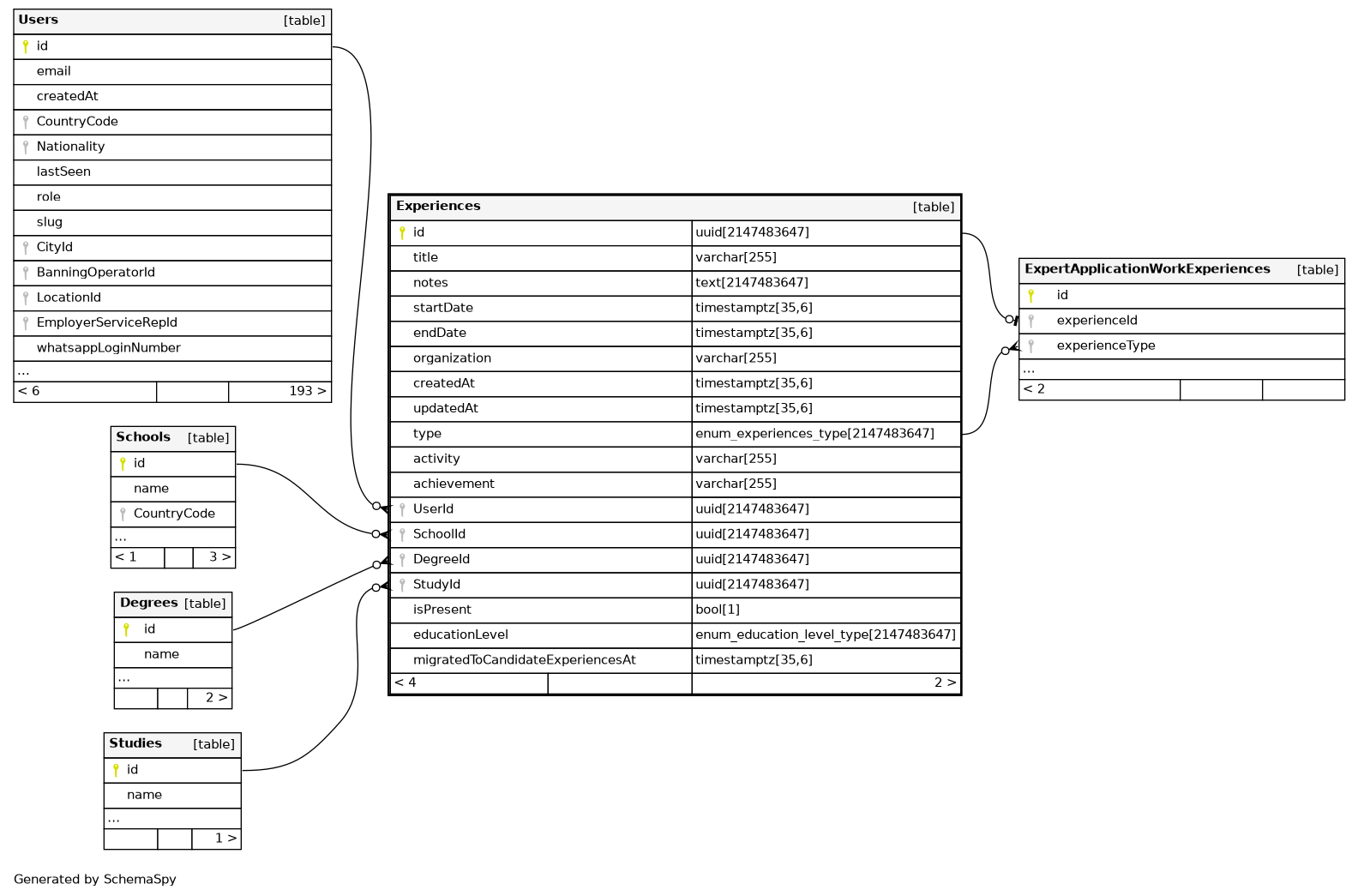
Task: Open the ExpertApplicationWorkExperiences table title
Action: click(x=1146, y=269)
